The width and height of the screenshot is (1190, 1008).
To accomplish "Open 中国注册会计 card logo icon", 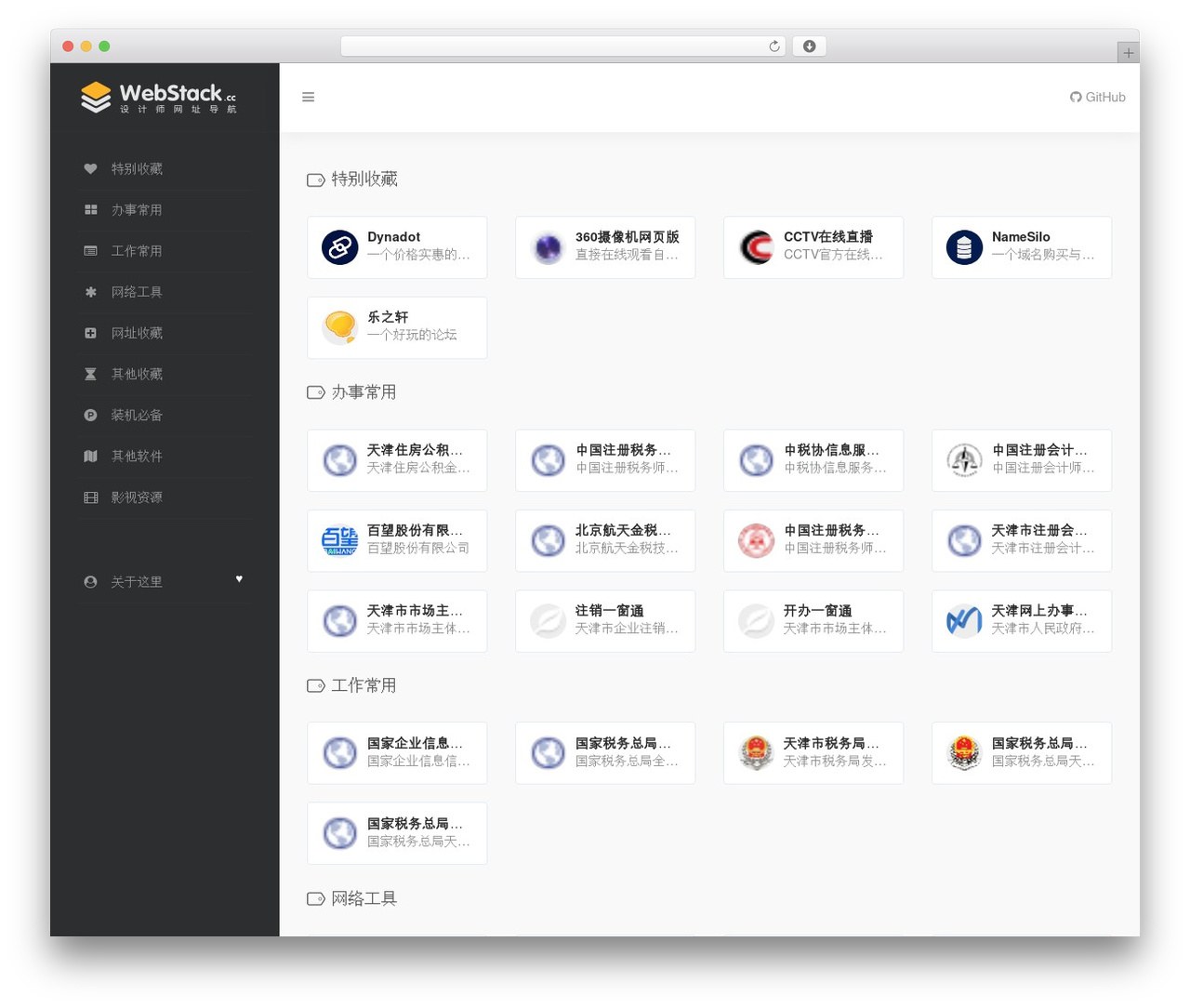I will (x=965, y=460).
